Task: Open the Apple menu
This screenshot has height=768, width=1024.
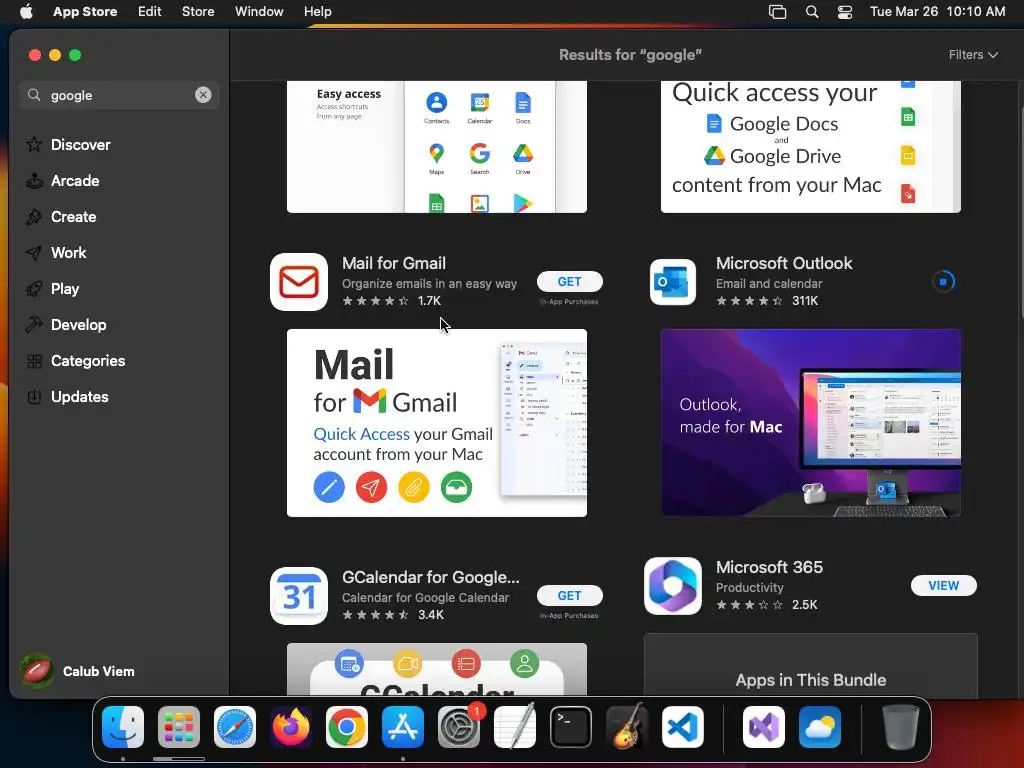Action: point(26,12)
